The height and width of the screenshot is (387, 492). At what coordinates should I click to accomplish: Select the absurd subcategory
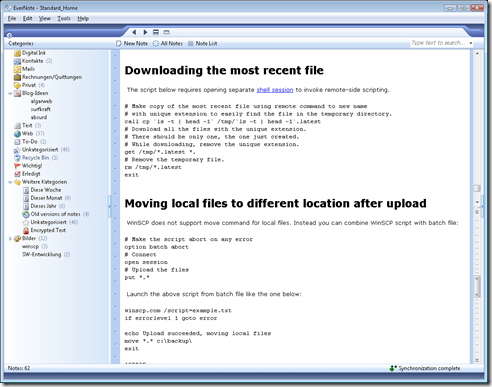click(39, 117)
